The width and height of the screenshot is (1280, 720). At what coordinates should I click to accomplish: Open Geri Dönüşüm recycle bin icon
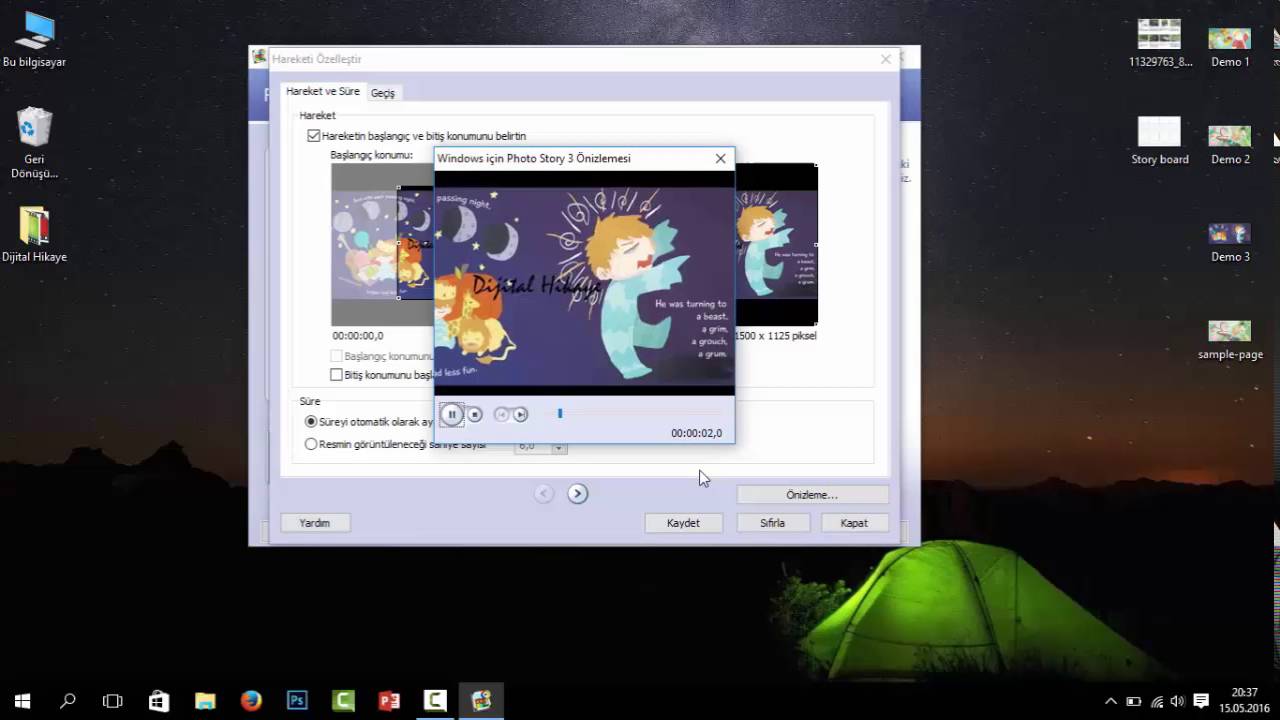coord(34,143)
